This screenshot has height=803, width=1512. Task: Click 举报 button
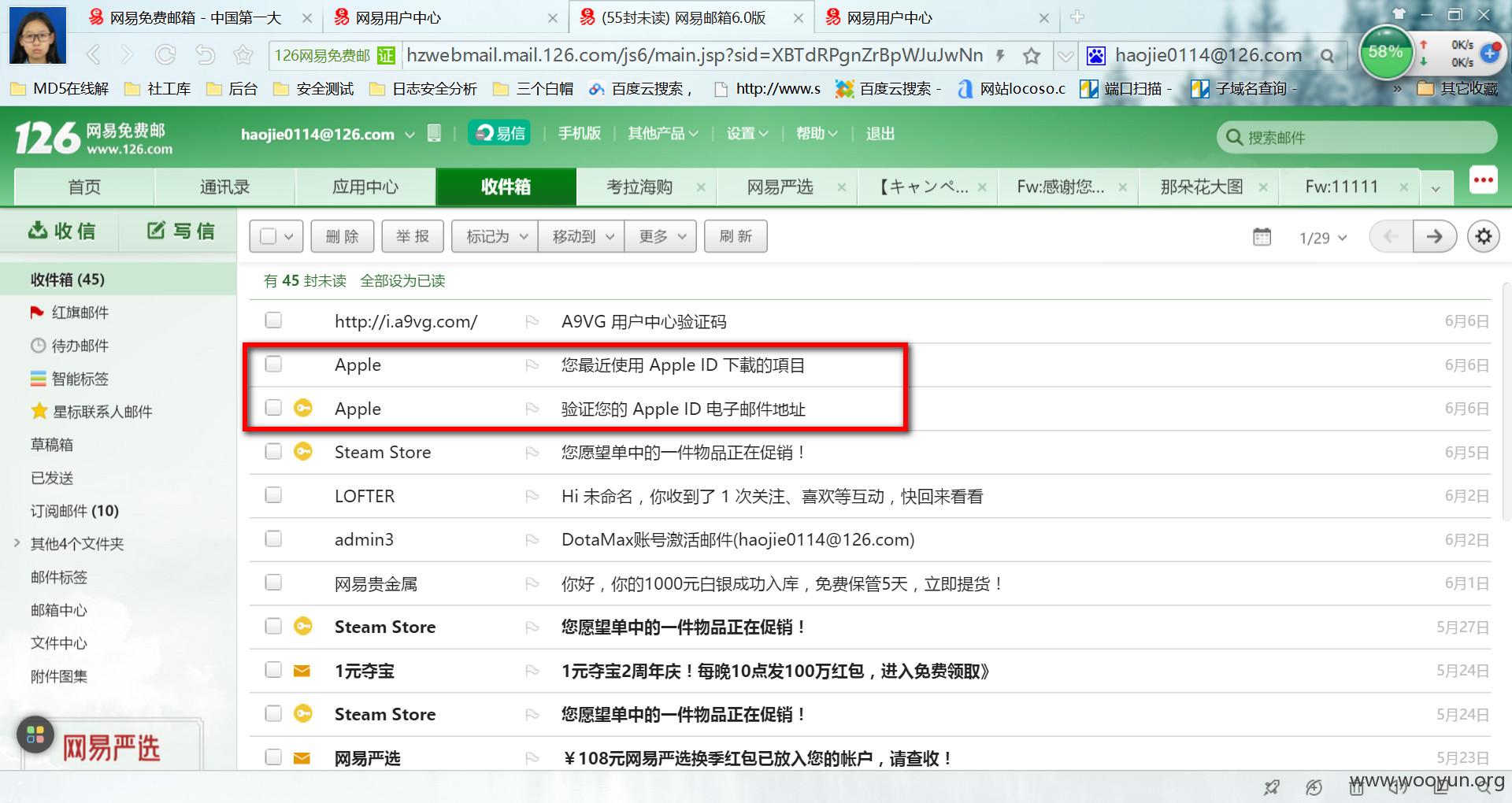[413, 236]
